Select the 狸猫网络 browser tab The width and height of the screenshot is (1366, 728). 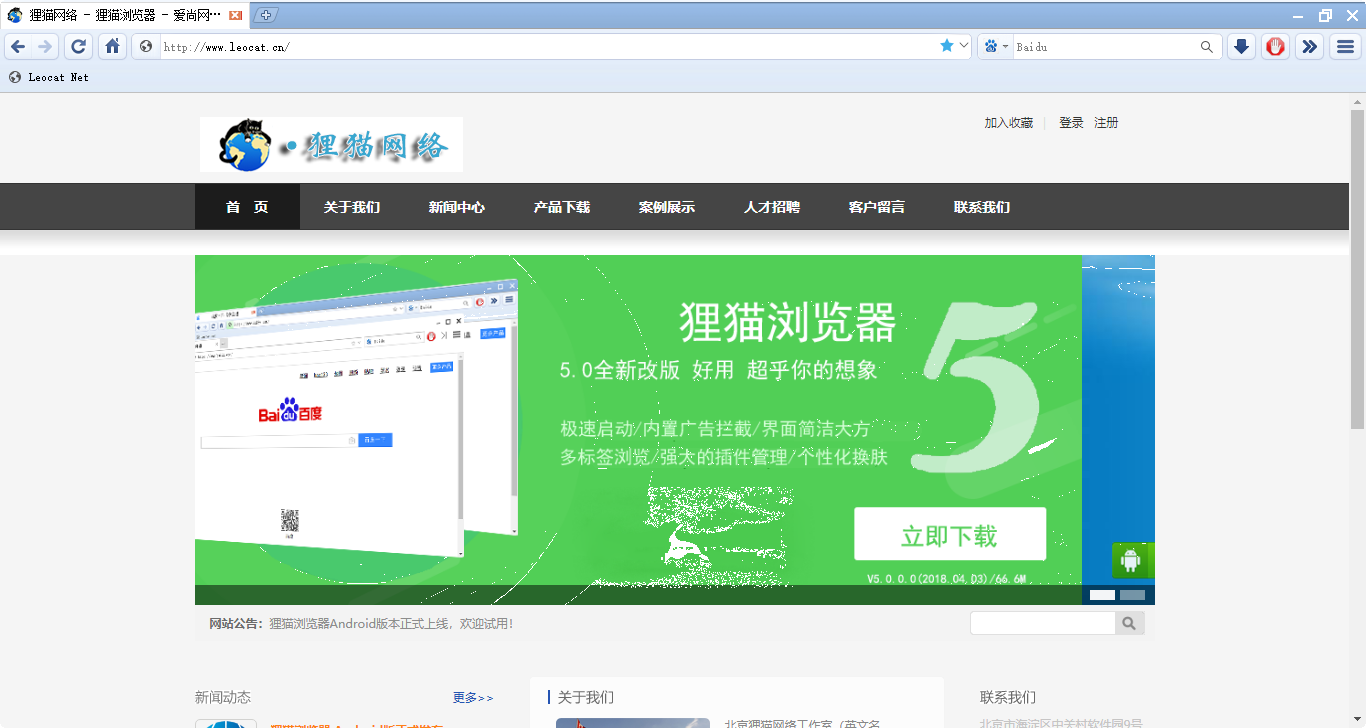(x=124, y=16)
